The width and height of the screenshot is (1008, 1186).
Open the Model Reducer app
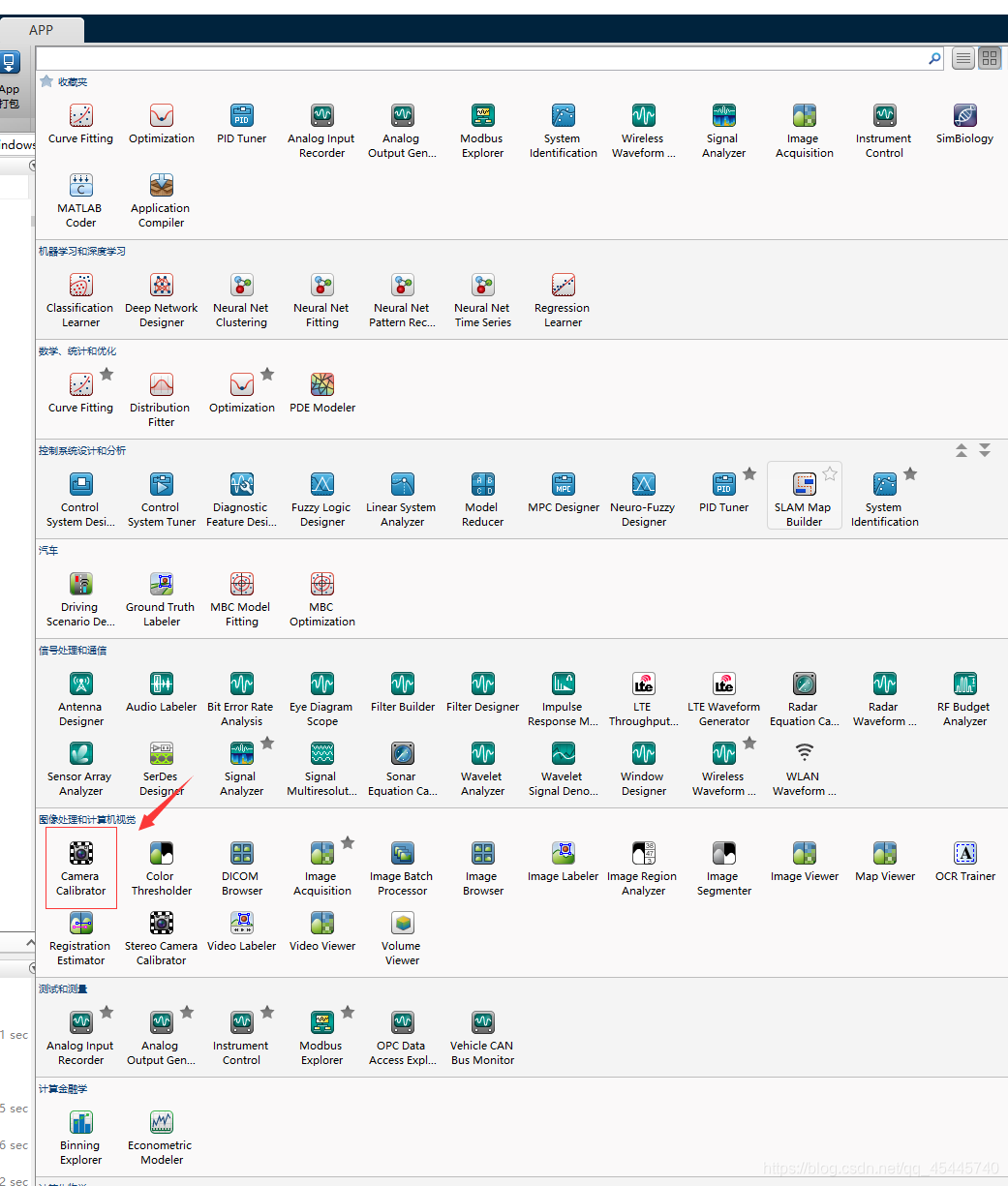(483, 499)
